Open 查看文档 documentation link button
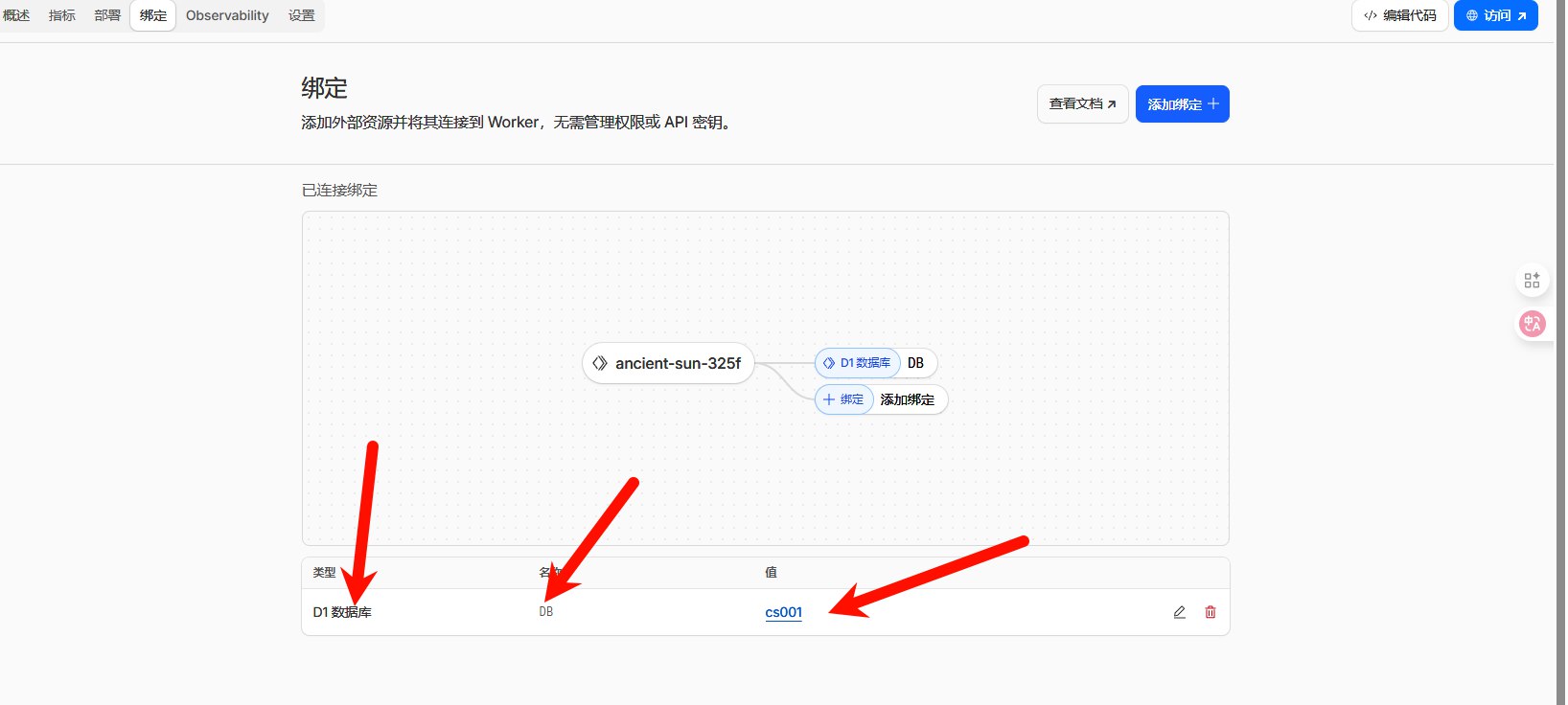The image size is (1568, 705). click(1082, 104)
